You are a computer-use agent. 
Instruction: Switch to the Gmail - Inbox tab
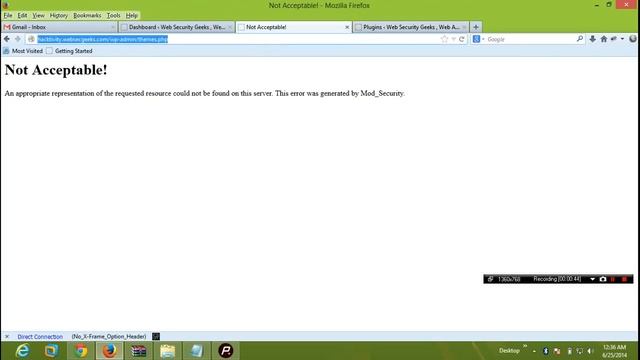coord(59,27)
